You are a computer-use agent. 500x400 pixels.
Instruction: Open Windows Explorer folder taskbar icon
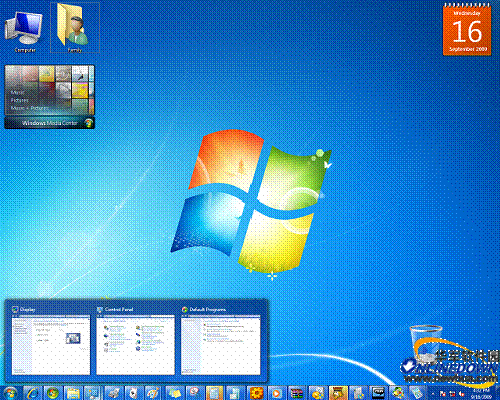(x=73, y=393)
